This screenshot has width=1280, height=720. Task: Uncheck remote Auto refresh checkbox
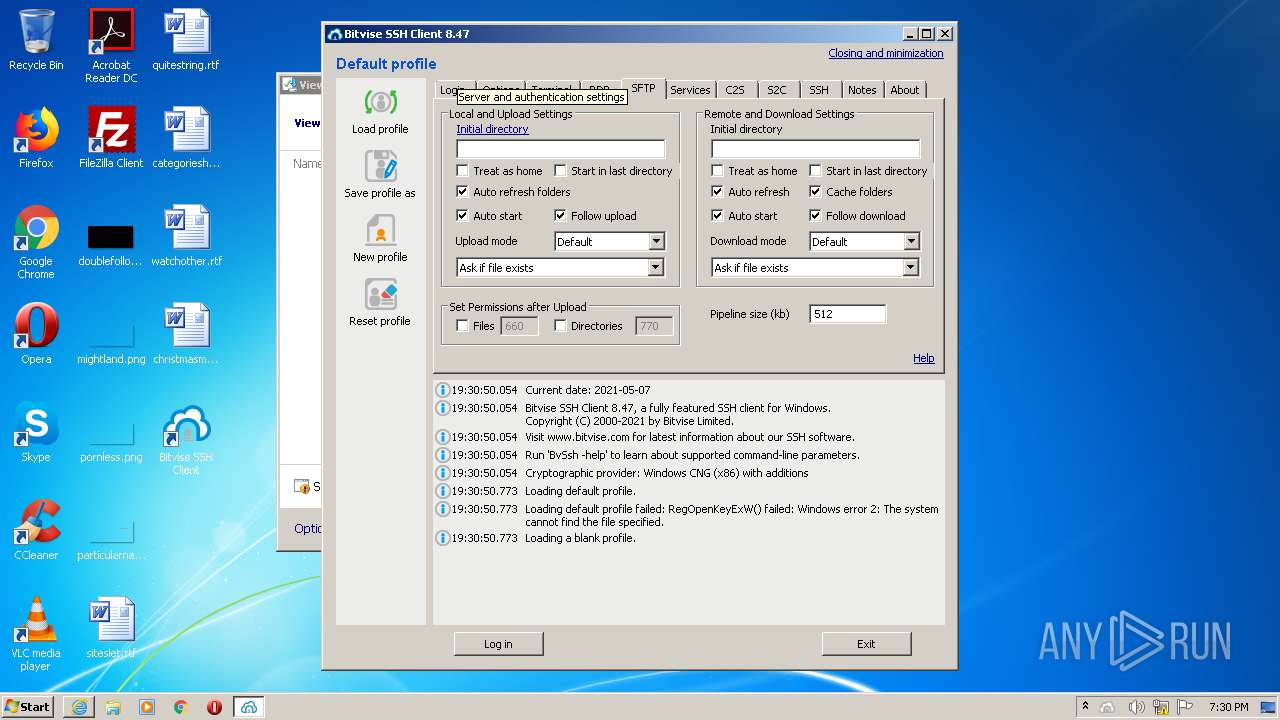(717, 192)
